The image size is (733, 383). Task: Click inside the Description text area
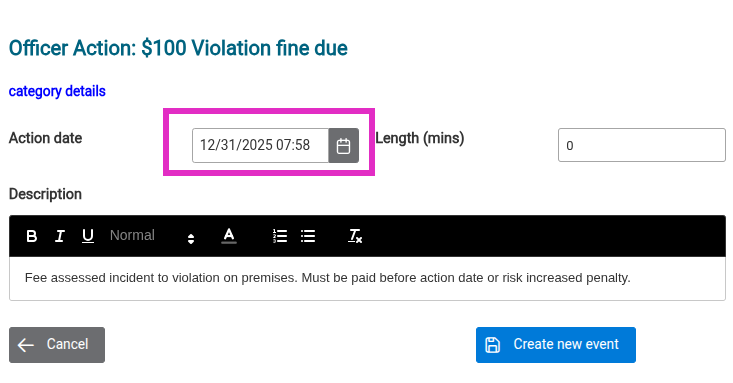(x=367, y=278)
